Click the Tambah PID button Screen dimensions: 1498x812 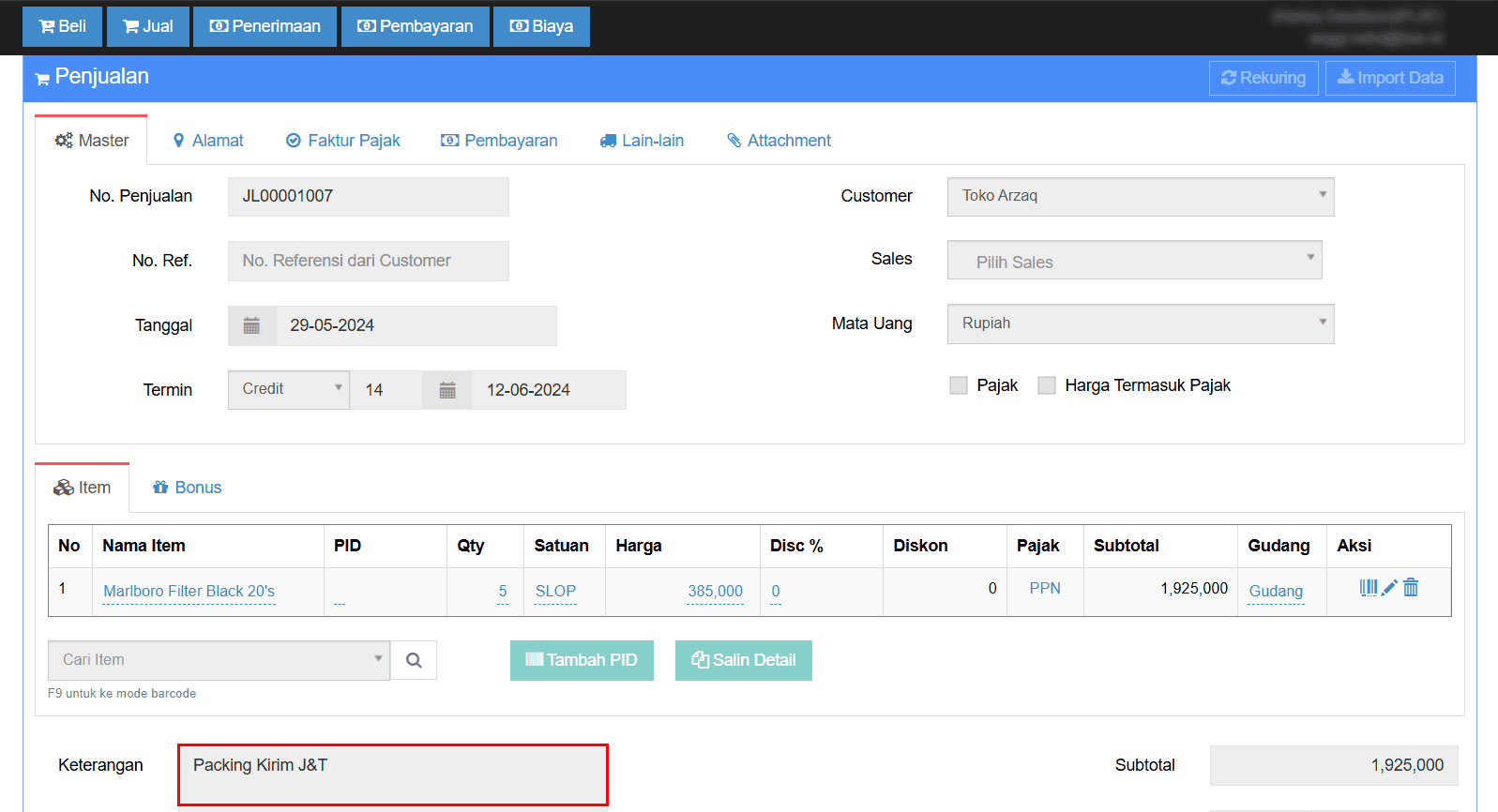click(x=582, y=660)
